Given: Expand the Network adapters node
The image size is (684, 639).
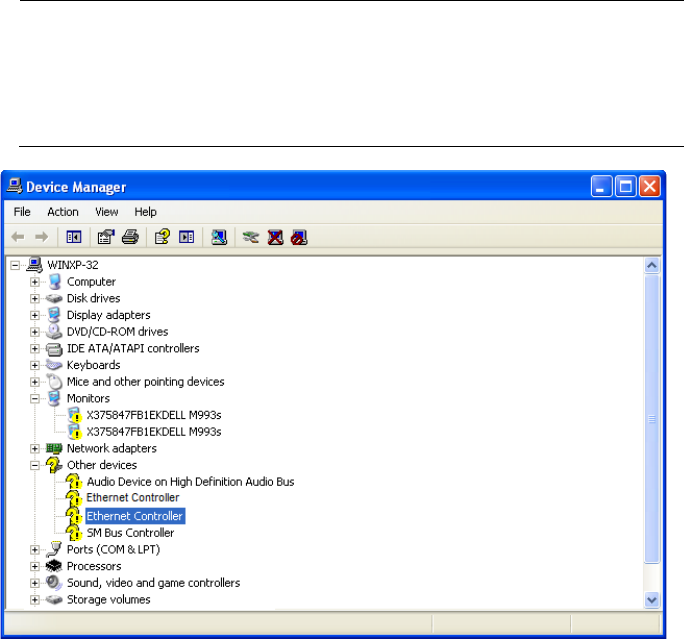Looking at the screenshot, I should tap(35, 448).
